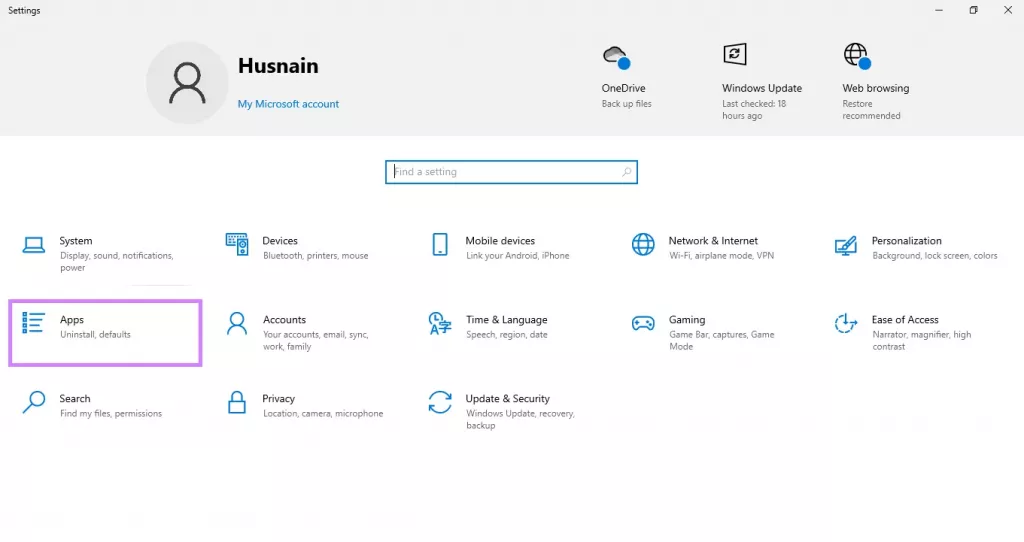The height and width of the screenshot is (542, 1024).
Task: Click the Privacy padlock icon
Action: tap(237, 402)
